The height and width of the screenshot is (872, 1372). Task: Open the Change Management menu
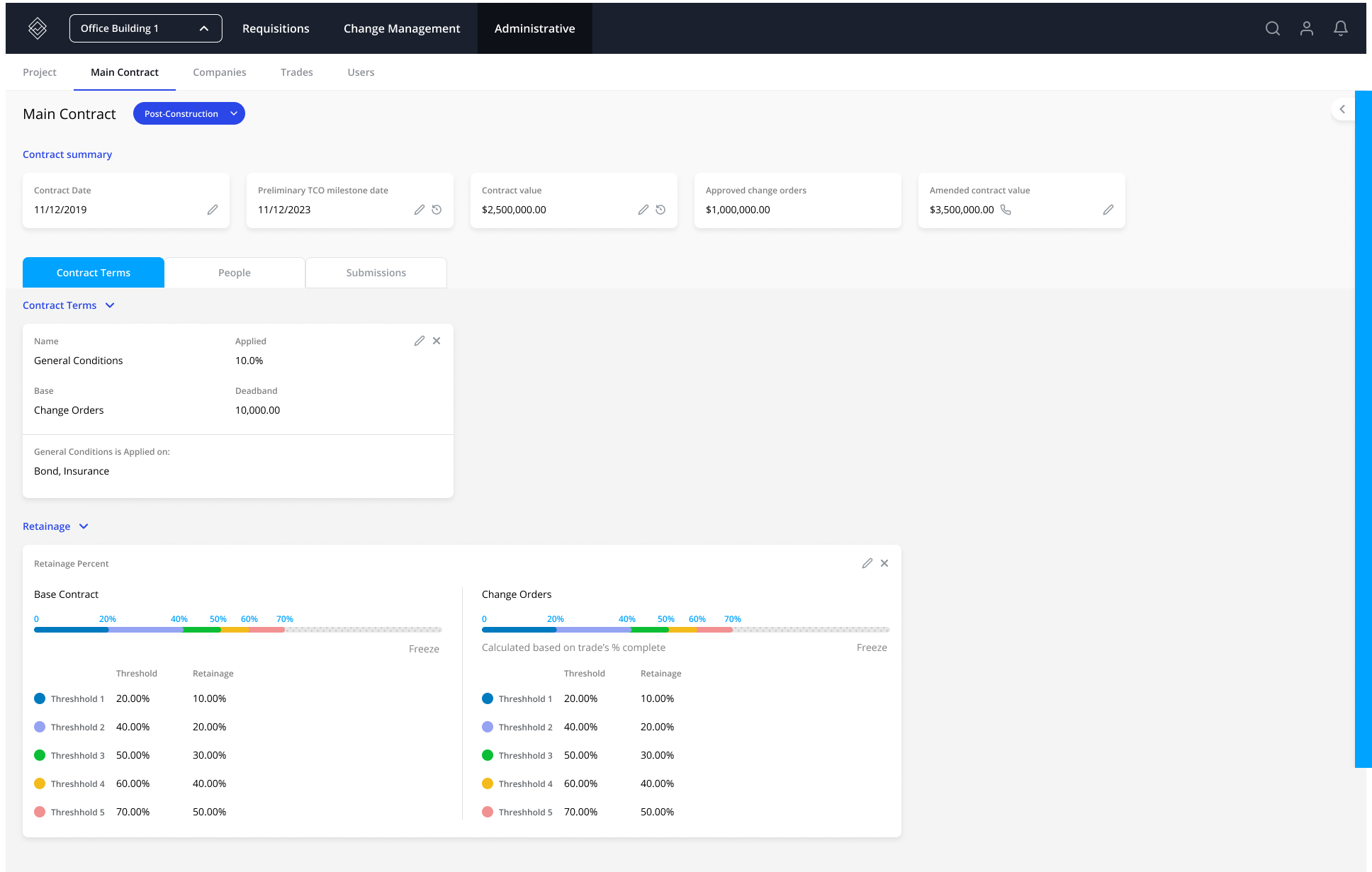click(x=401, y=28)
